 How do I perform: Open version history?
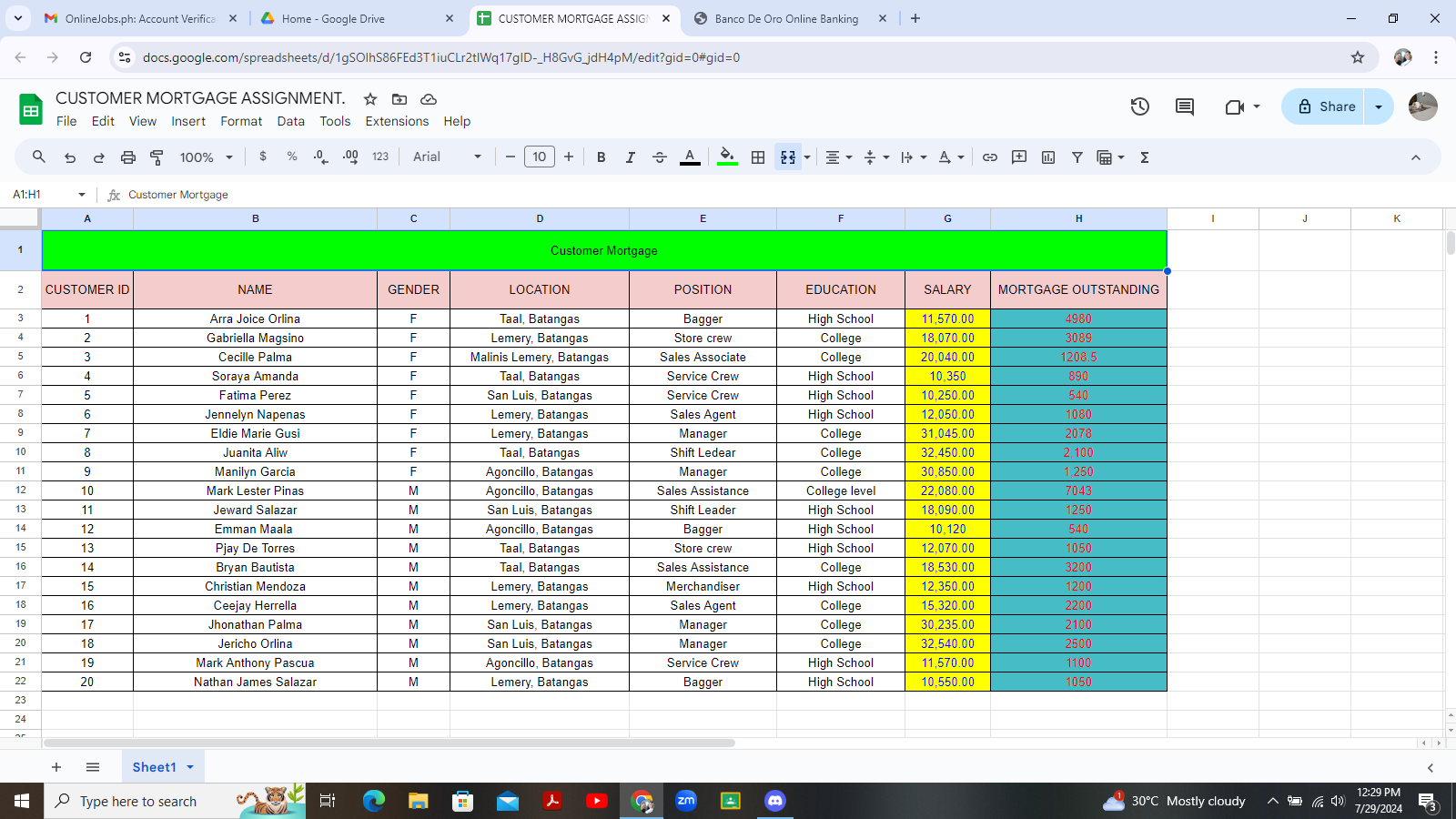tap(1140, 106)
